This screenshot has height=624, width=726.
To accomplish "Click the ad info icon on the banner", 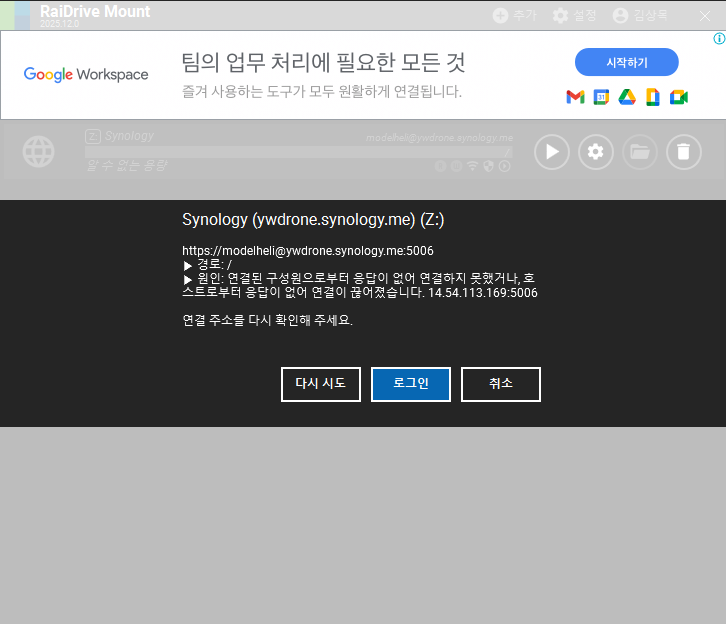I will [718, 38].
